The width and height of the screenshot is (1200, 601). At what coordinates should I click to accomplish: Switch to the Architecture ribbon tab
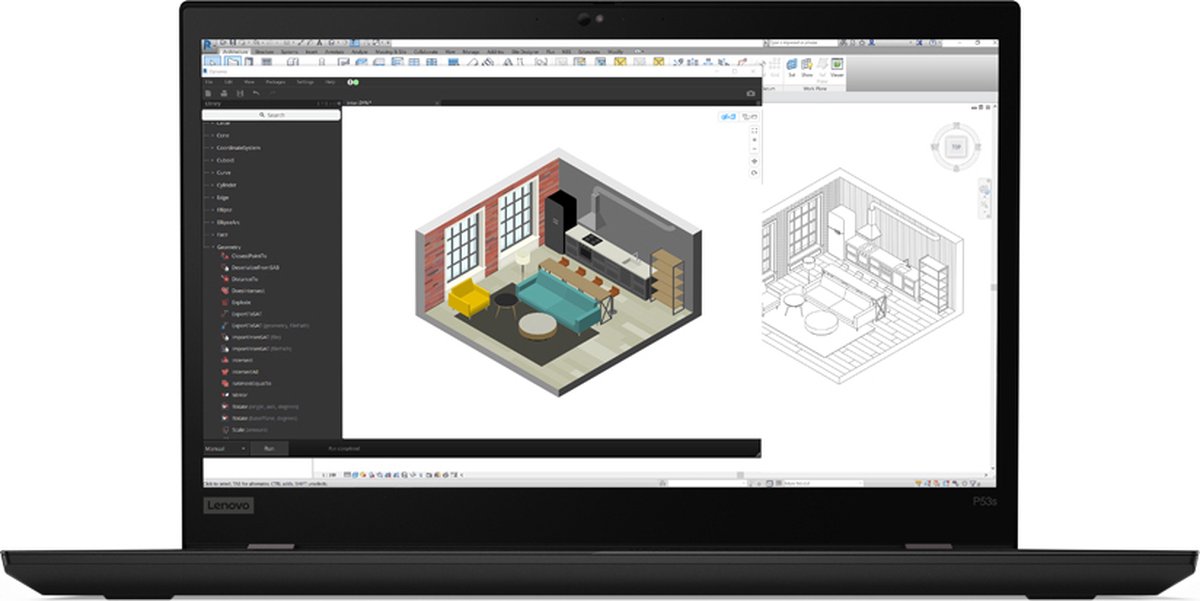pyautogui.click(x=235, y=51)
